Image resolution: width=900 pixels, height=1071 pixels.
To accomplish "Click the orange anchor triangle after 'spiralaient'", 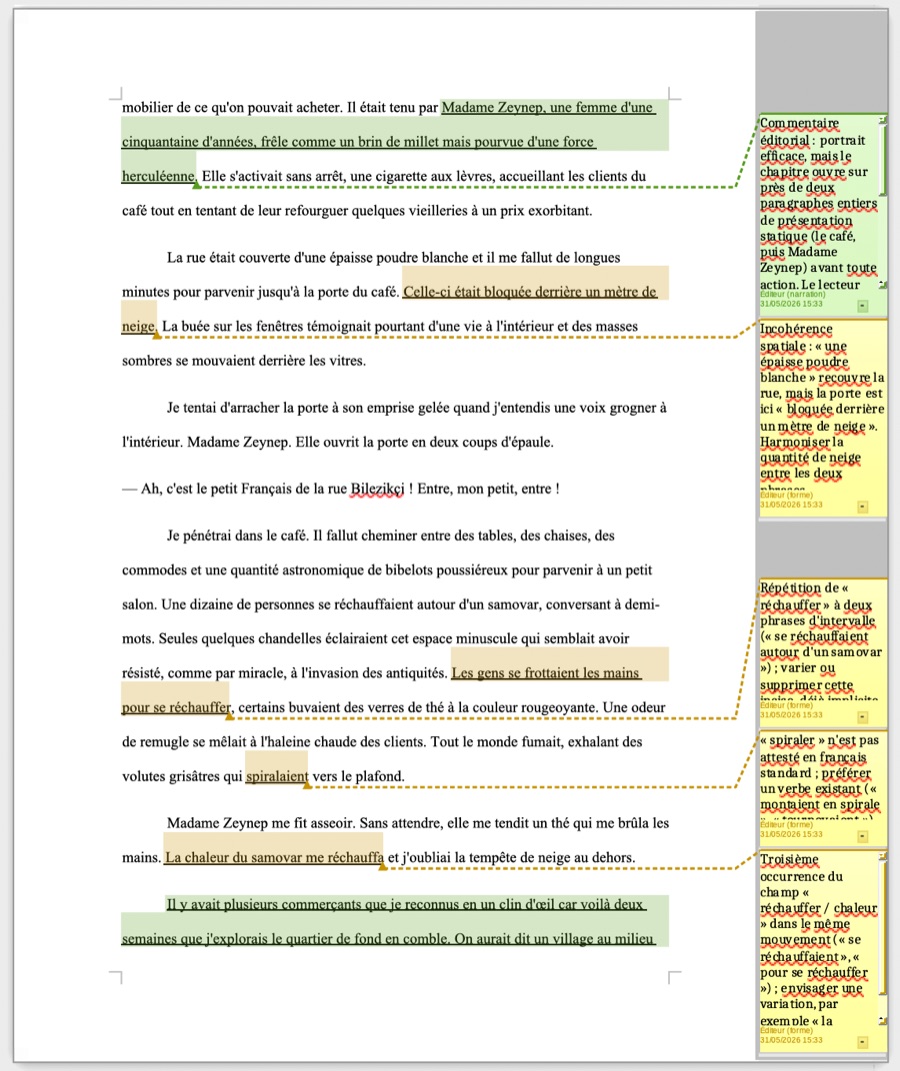I will [x=307, y=785].
